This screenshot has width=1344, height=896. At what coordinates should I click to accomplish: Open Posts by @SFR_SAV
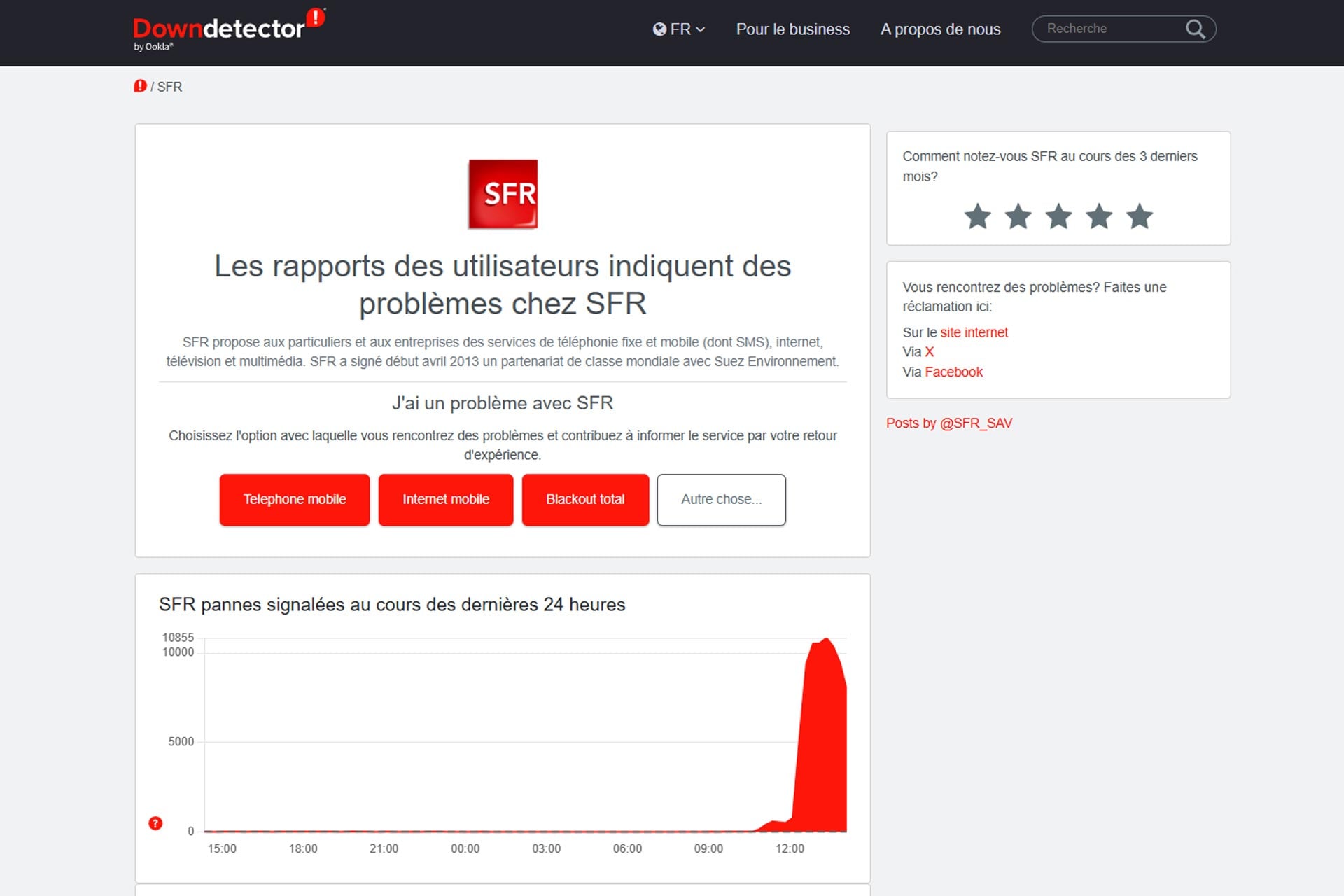click(949, 423)
